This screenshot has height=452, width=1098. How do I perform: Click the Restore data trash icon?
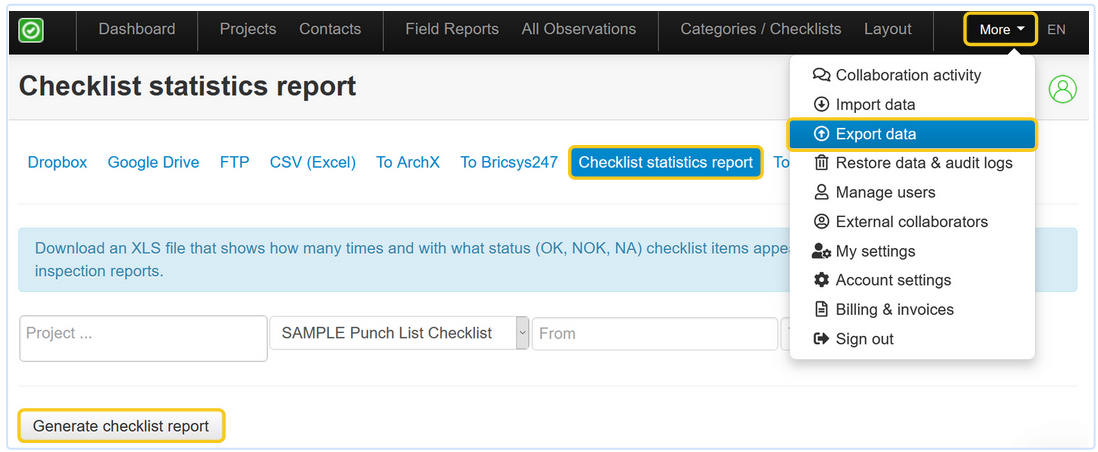pyautogui.click(x=822, y=163)
